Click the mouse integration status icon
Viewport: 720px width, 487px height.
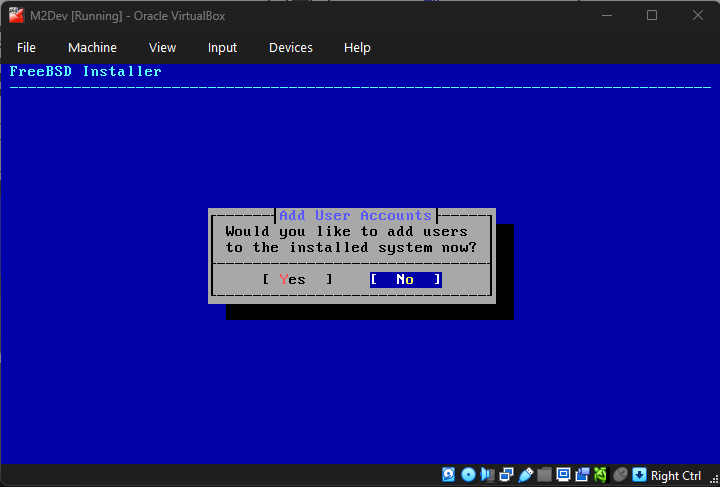pyautogui.click(x=620, y=475)
